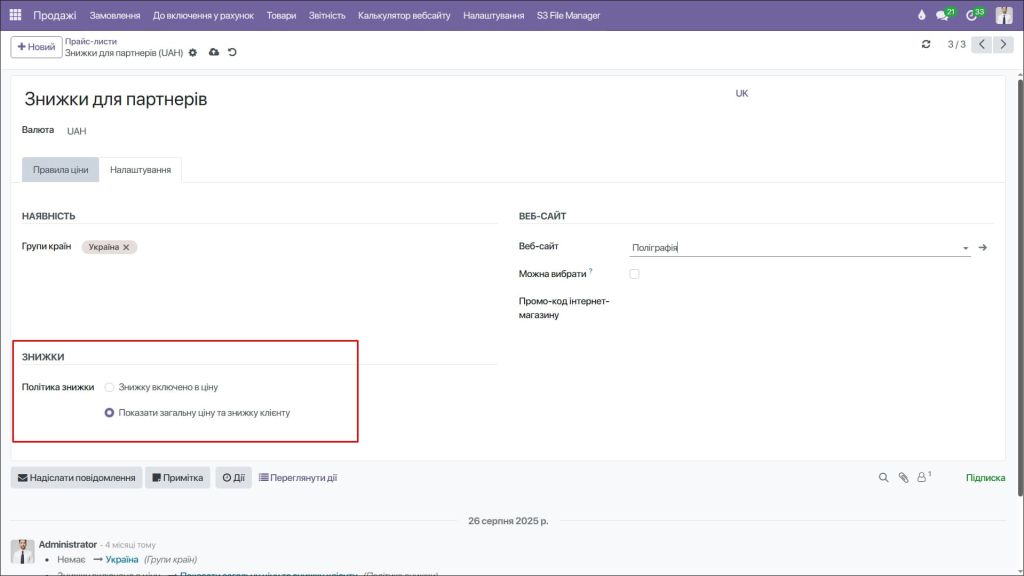Select 'Показати загальну ціну та знижку клієнту'
Image resolution: width=1024 pixels, height=576 pixels.
click(110, 412)
